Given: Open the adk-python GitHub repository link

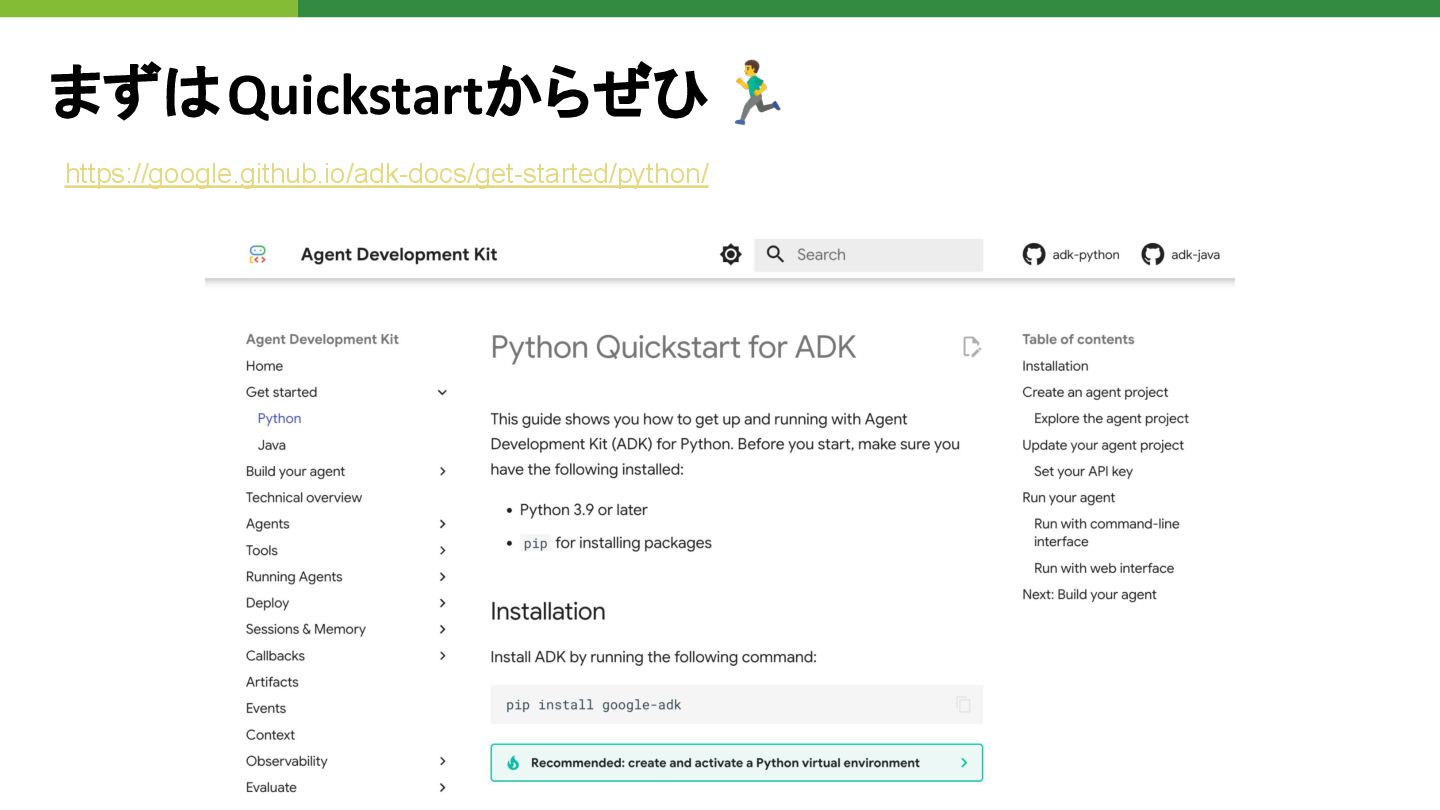Looking at the screenshot, I should [1071, 254].
